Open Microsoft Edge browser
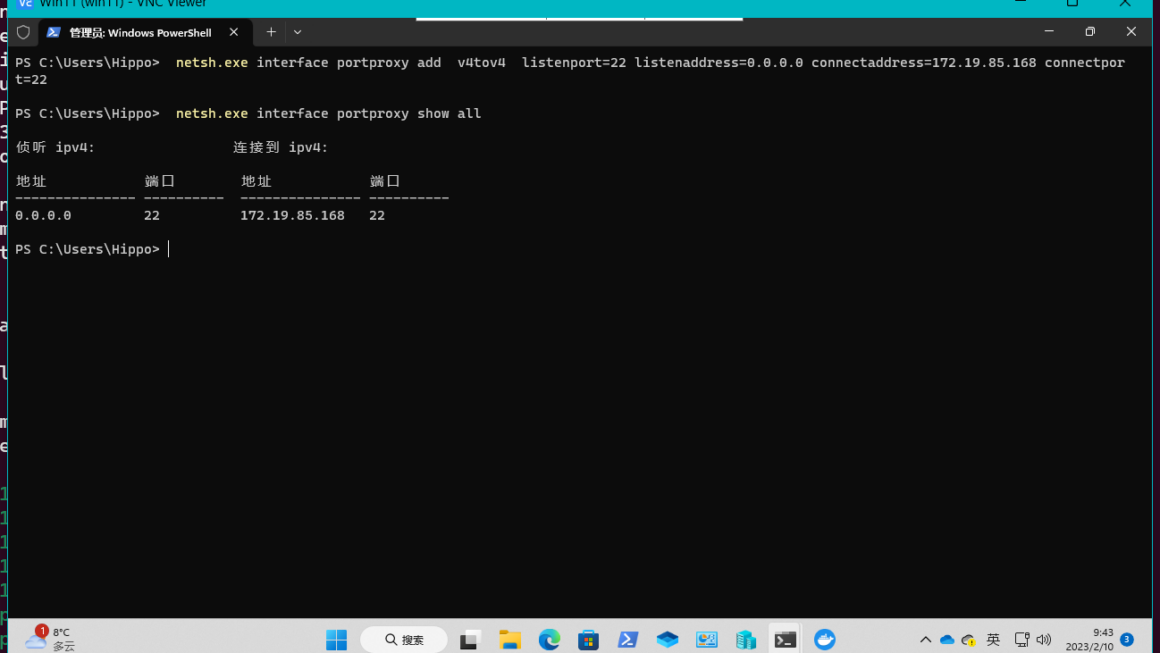 pos(549,640)
